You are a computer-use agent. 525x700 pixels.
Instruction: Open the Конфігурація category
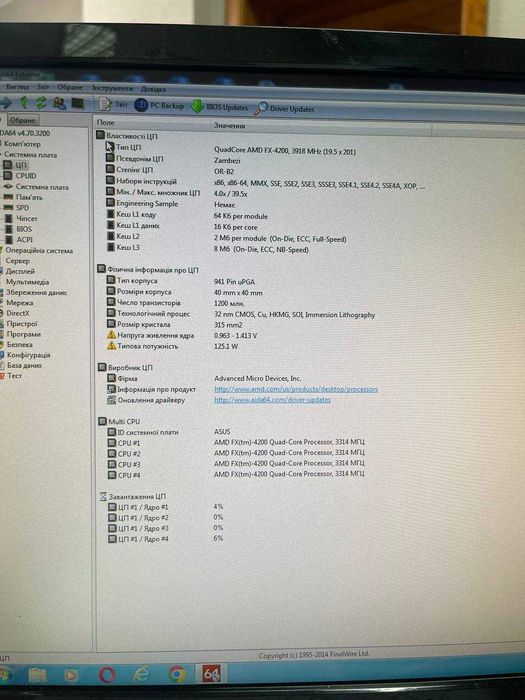[29, 355]
